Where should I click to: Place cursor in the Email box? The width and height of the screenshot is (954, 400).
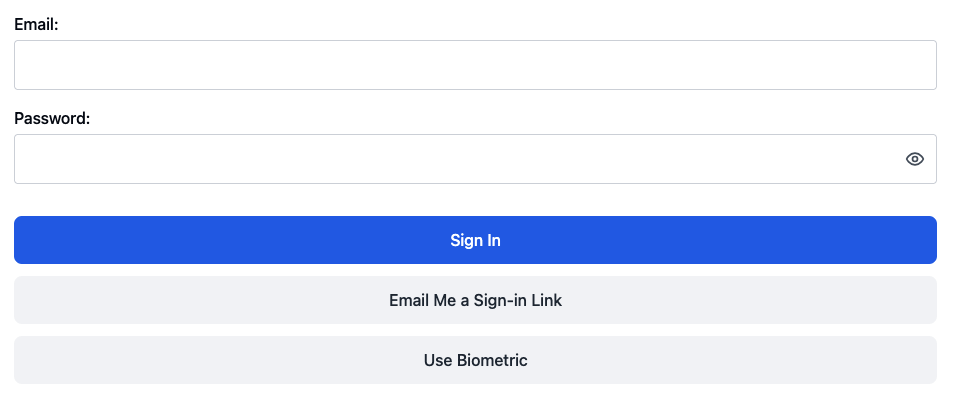point(475,65)
